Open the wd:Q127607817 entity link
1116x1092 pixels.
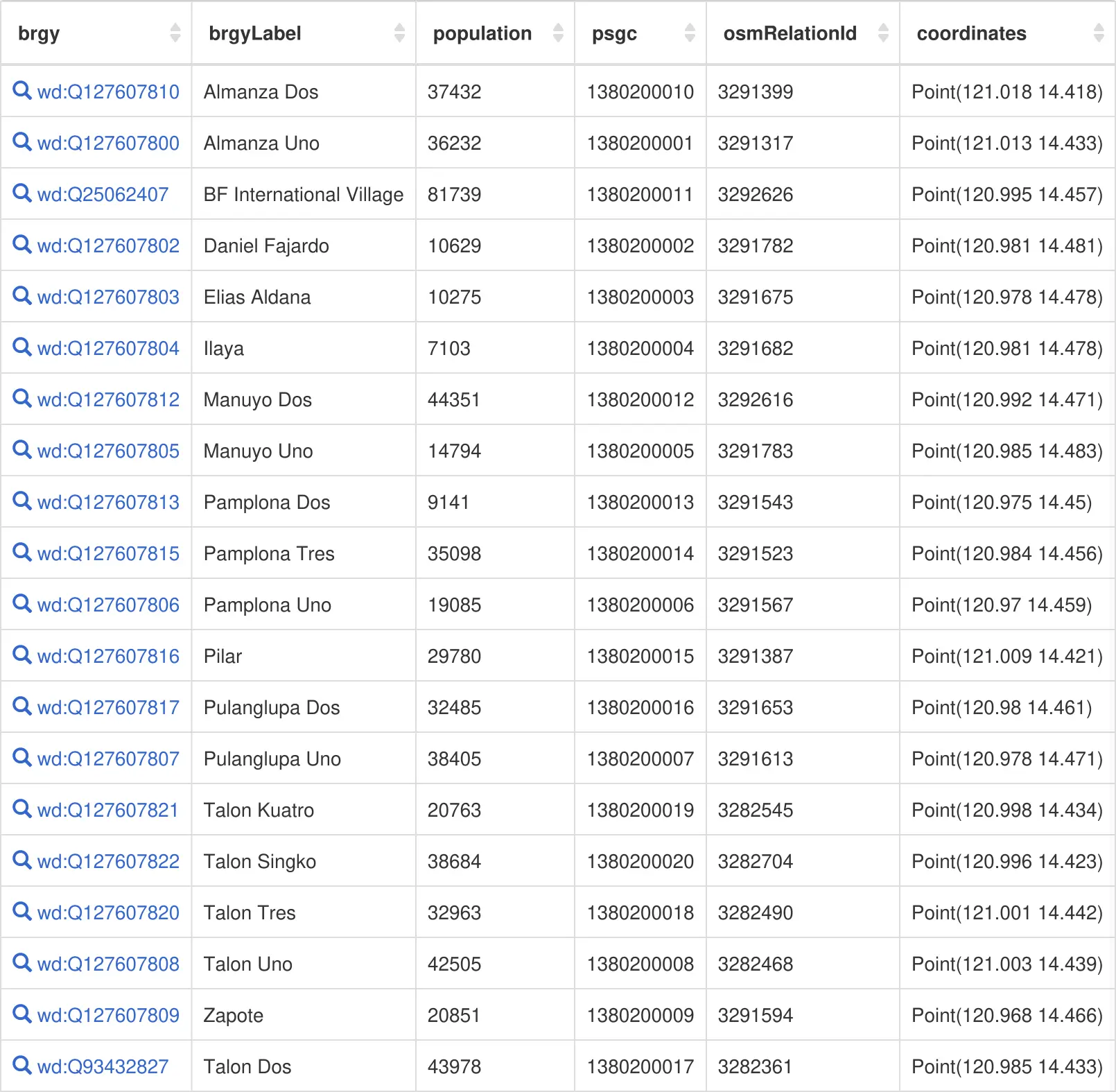pyautogui.click(x=108, y=707)
